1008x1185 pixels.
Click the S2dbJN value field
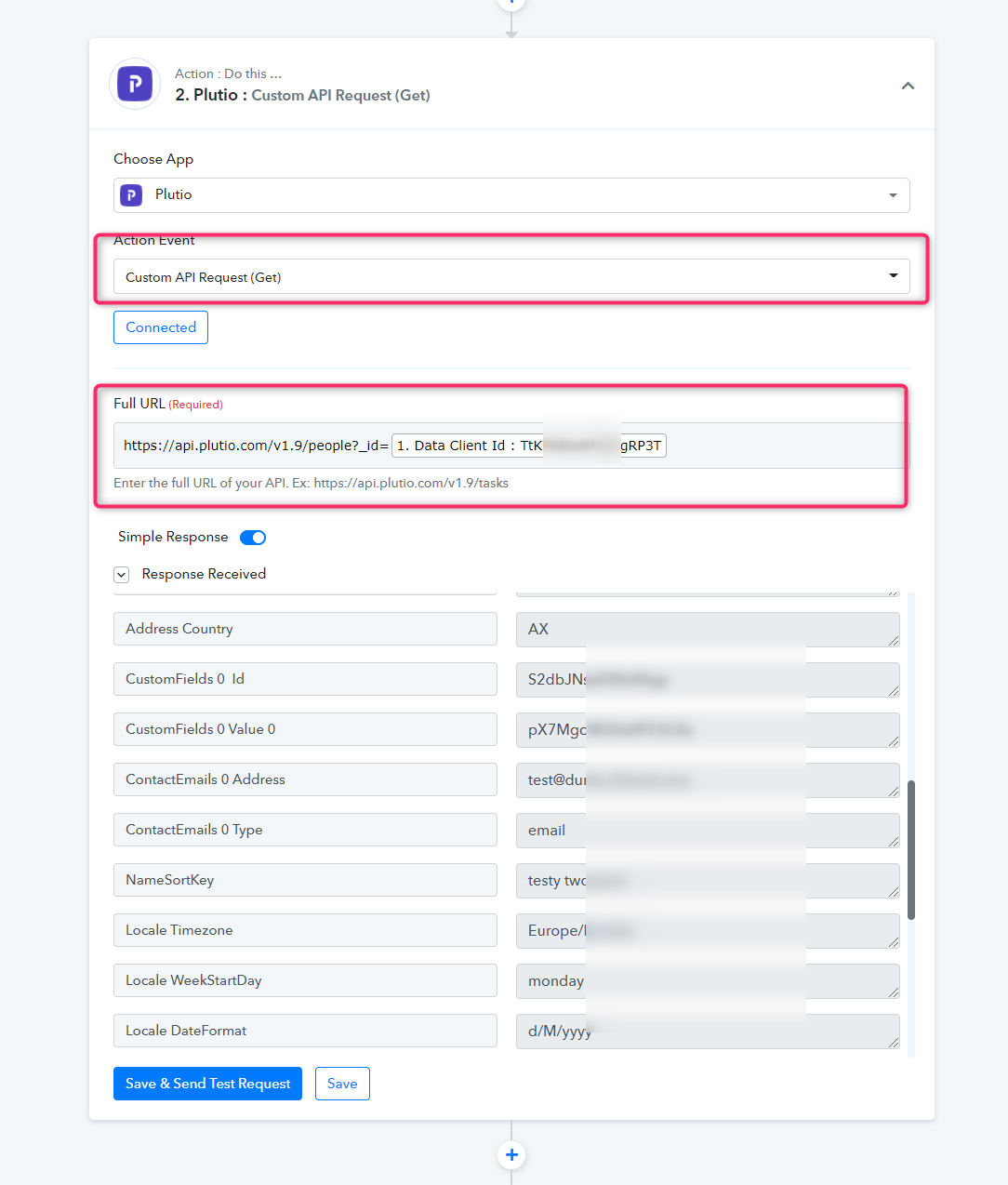pos(708,680)
